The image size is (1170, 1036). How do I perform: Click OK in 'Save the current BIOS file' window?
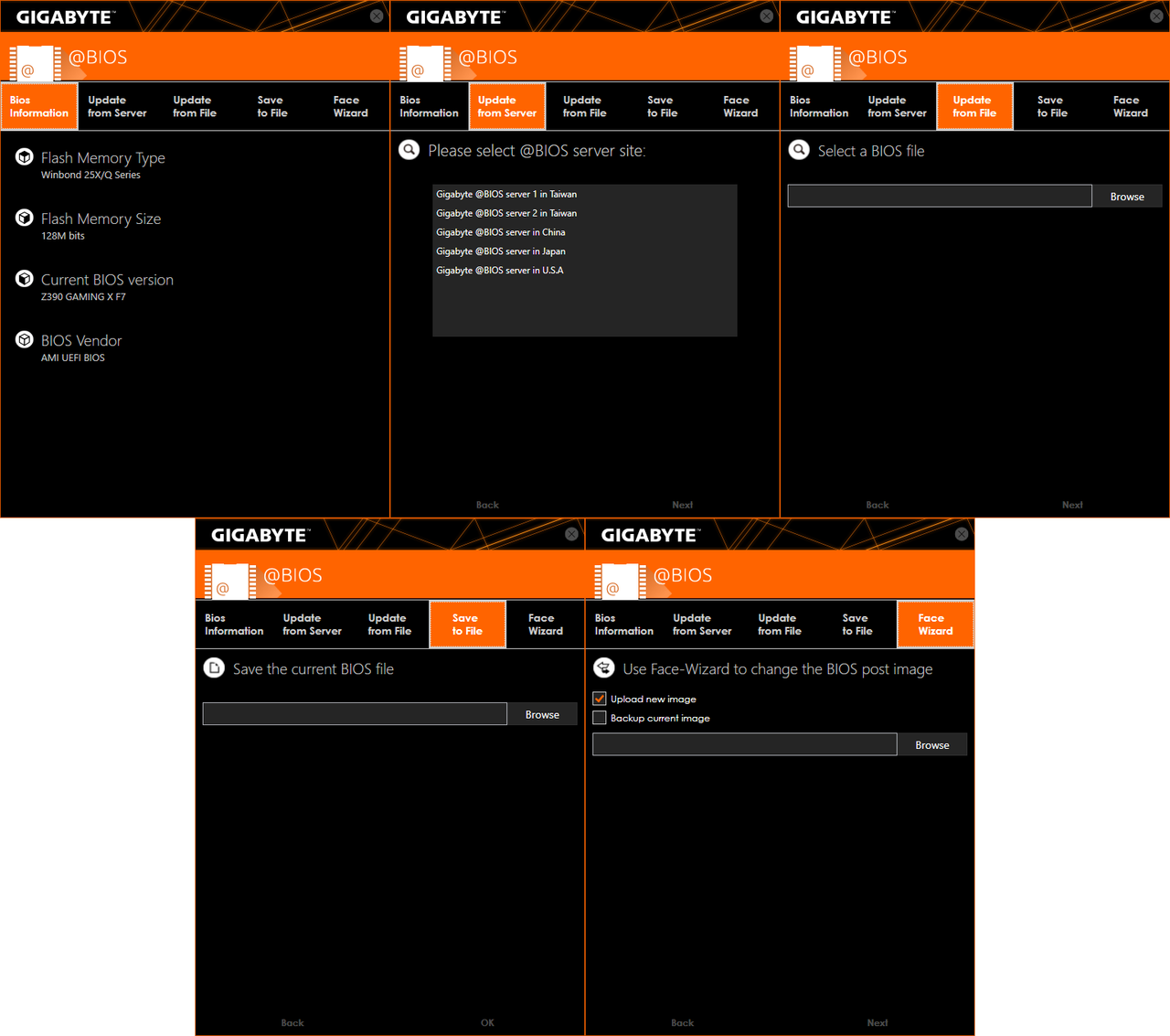[x=487, y=1023]
